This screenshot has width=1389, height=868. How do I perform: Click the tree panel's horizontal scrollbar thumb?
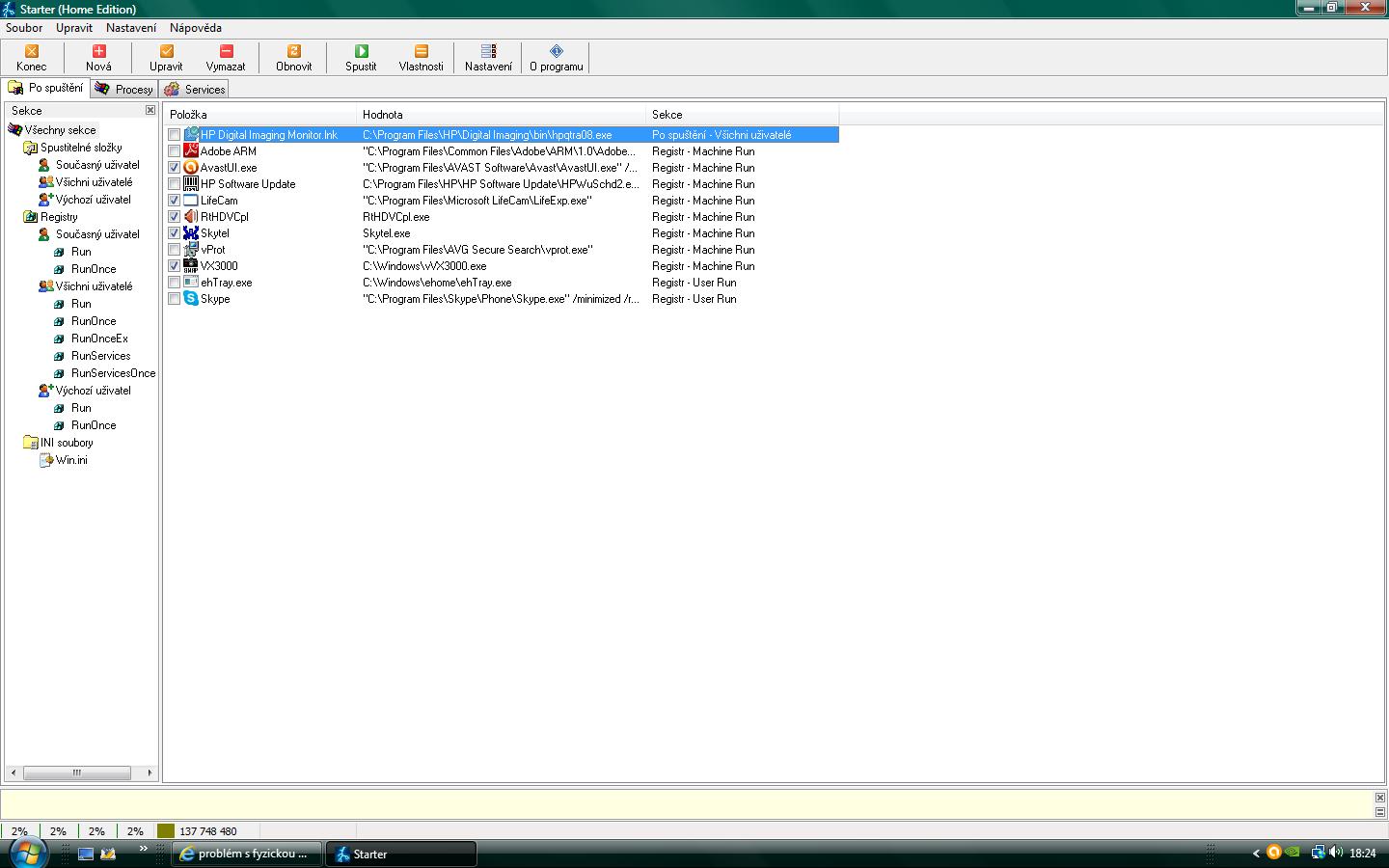tap(77, 773)
